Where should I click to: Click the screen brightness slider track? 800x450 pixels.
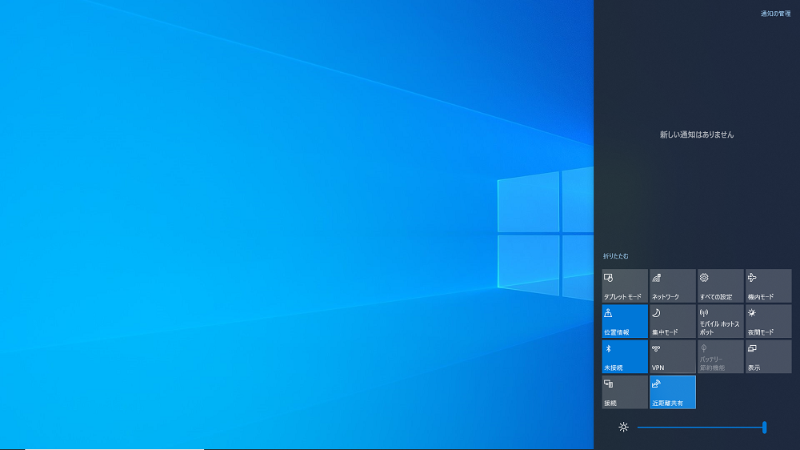700,427
